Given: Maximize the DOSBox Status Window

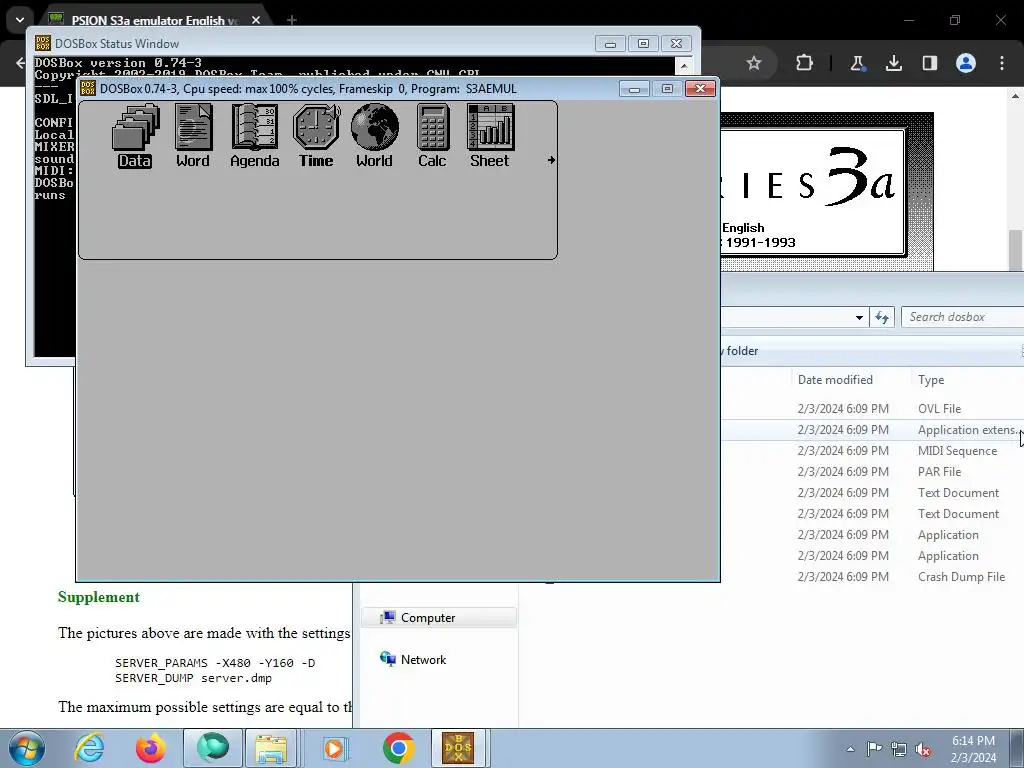Looking at the screenshot, I should [643, 44].
